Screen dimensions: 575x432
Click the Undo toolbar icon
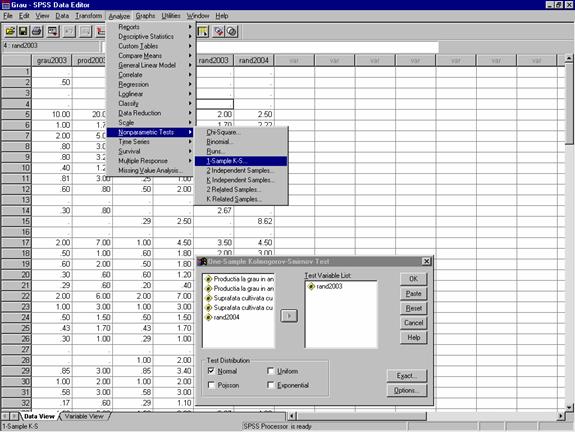click(69, 32)
